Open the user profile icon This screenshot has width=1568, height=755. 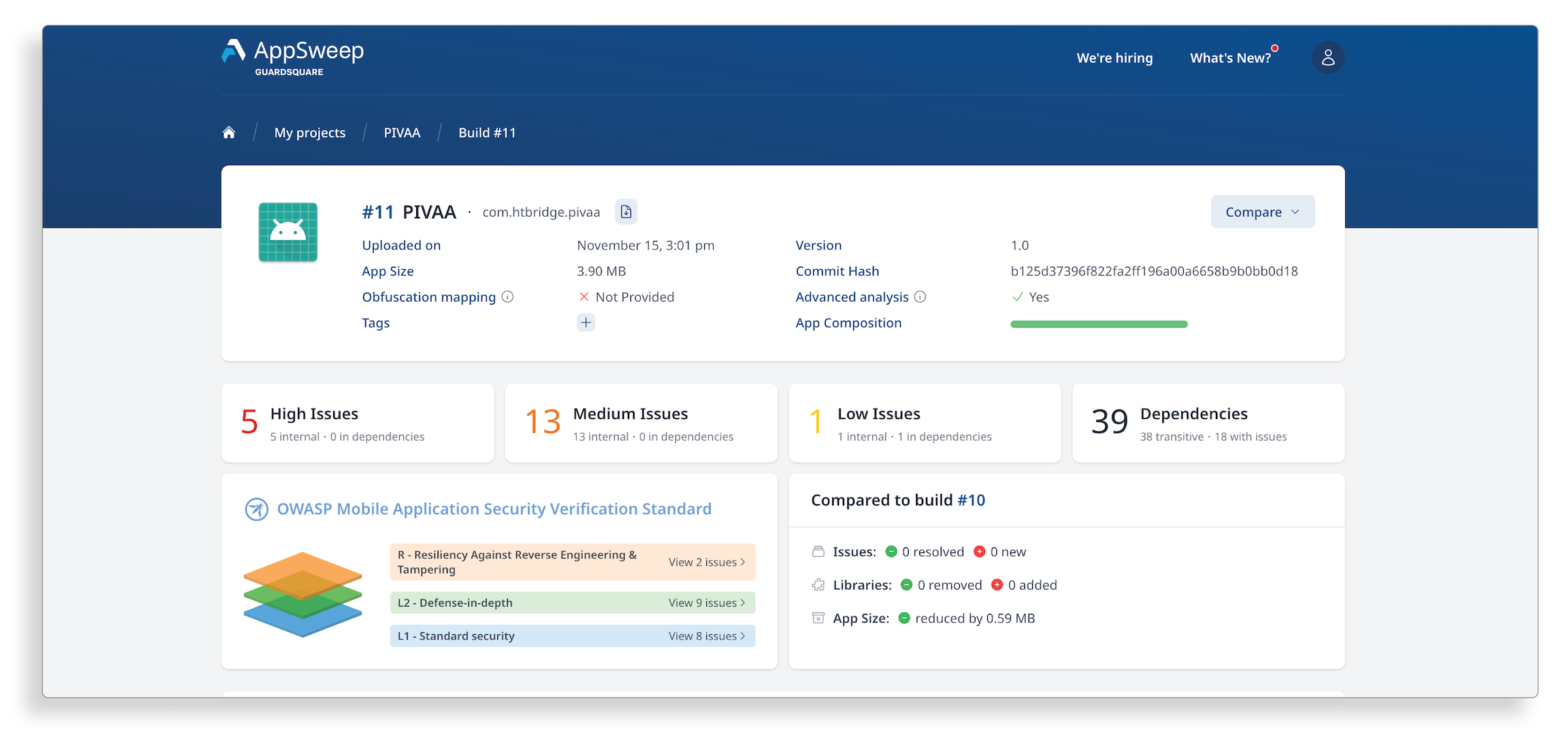point(1328,57)
